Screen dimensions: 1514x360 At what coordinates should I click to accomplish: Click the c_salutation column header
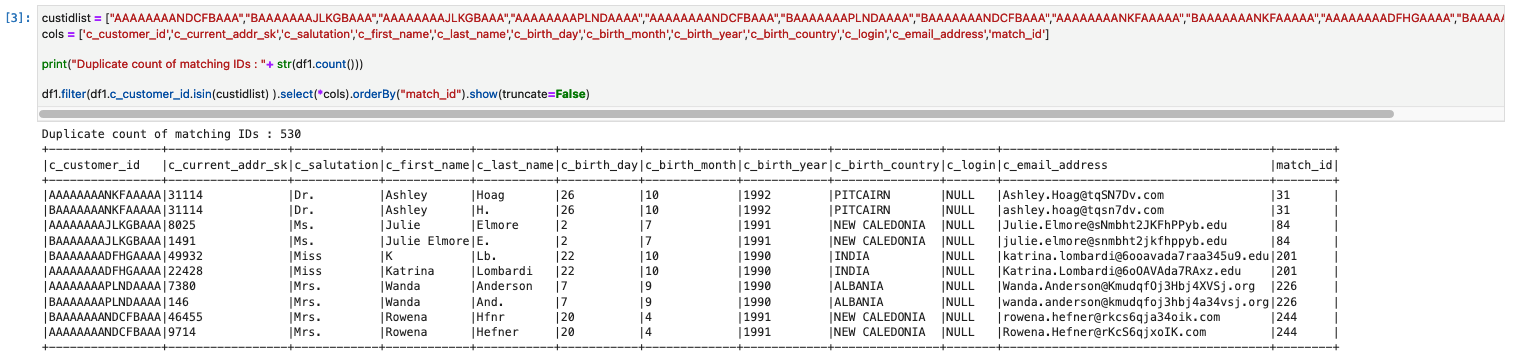point(335,165)
